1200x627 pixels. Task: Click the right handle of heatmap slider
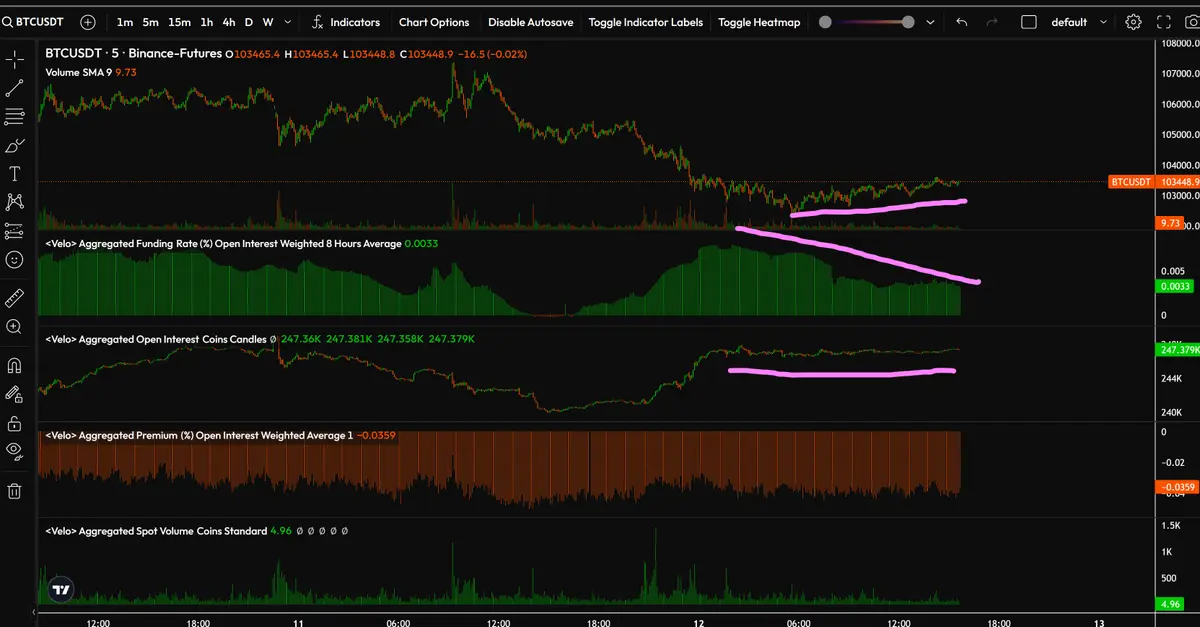click(908, 22)
